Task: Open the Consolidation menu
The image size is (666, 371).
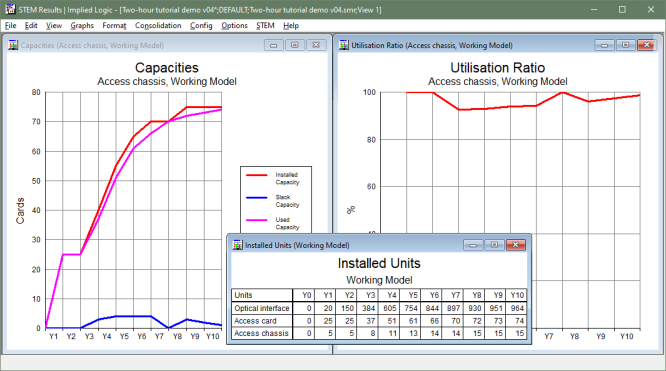Action: [158, 25]
